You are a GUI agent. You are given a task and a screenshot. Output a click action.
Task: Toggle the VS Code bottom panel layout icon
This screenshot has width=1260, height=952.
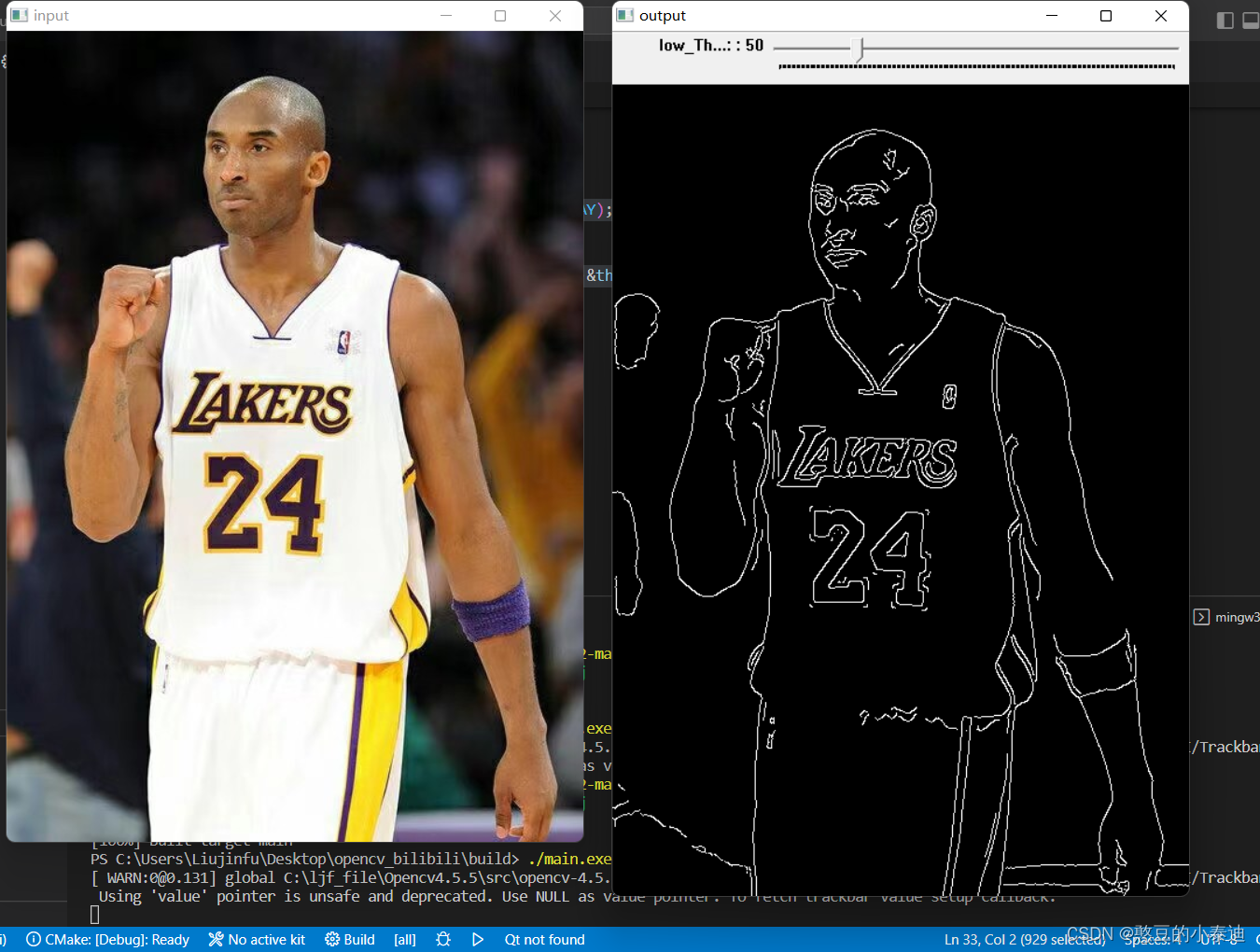(1251, 21)
